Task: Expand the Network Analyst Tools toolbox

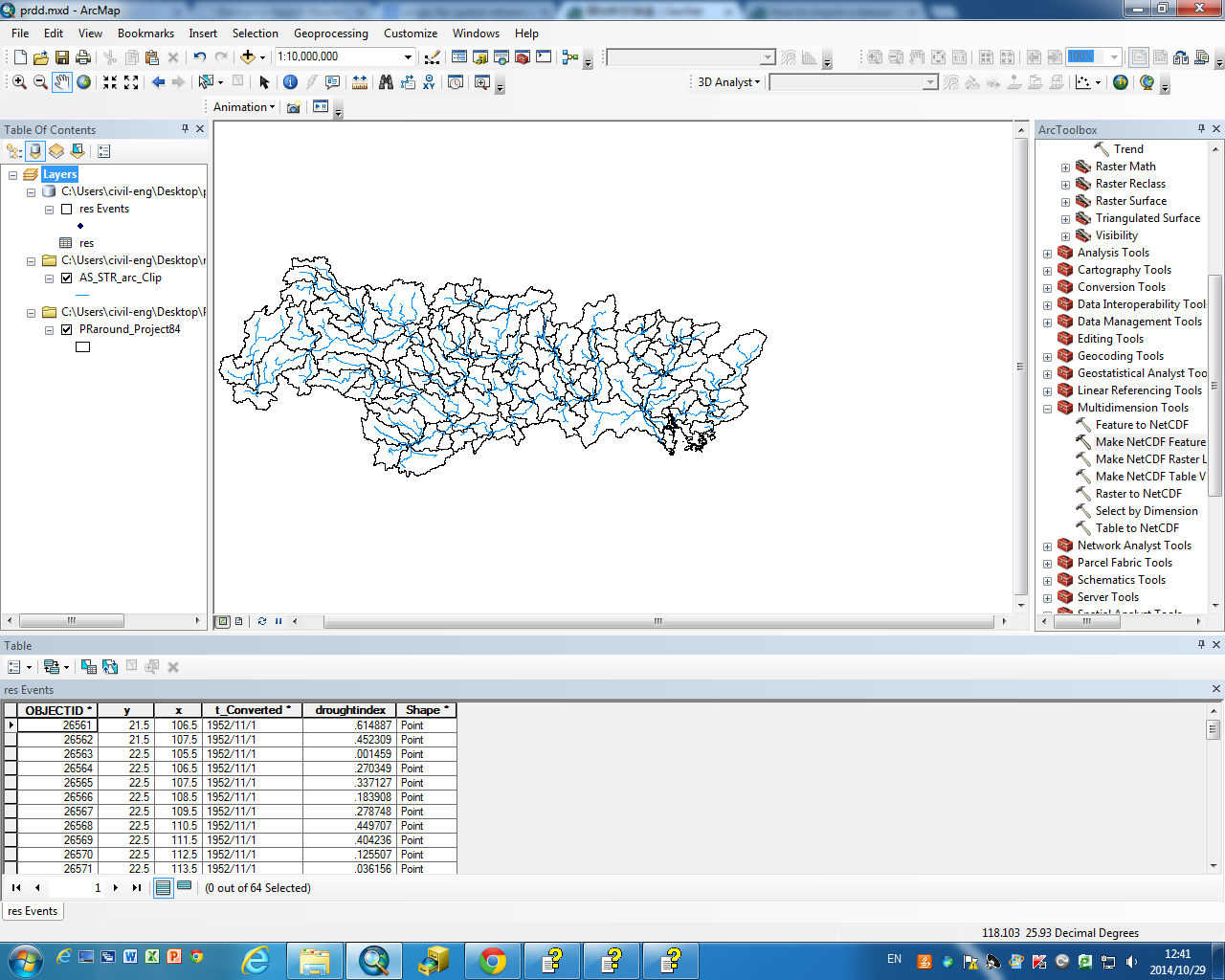Action: [1047, 546]
